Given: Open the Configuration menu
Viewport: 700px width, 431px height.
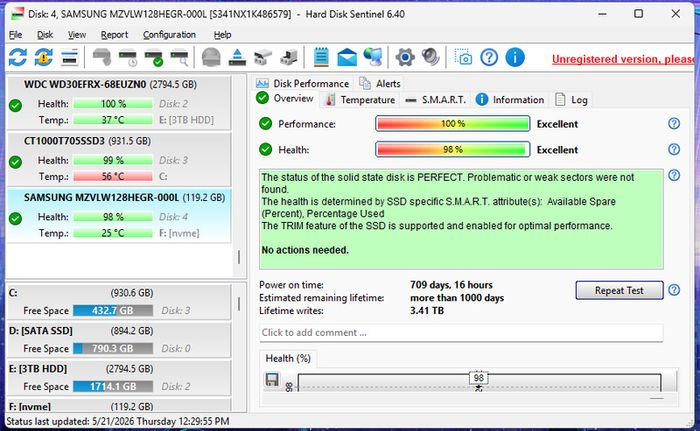Looking at the screenshot, I should pos(169,34).
